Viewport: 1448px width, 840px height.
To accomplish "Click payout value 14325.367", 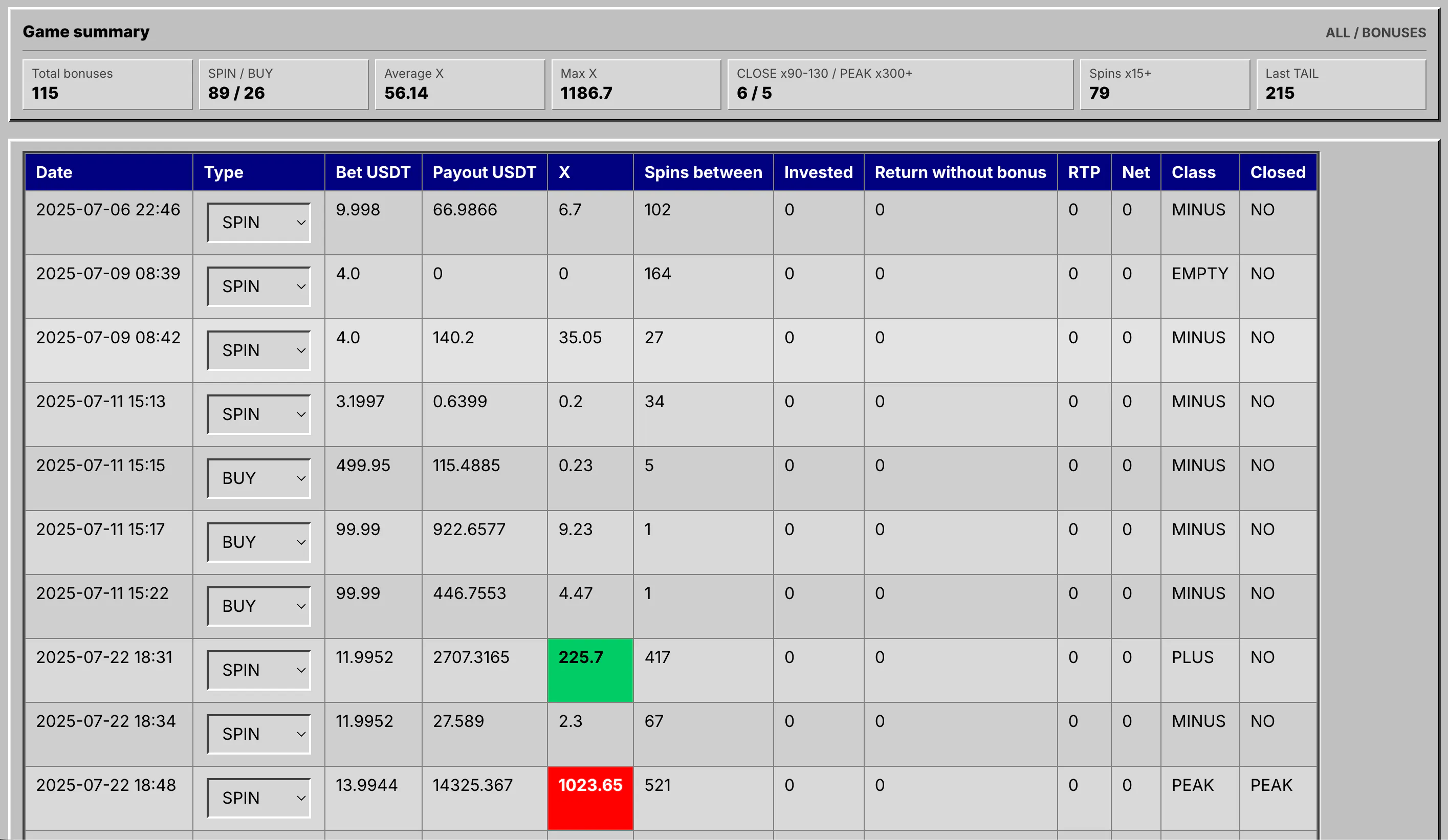I will click(473, 785).
